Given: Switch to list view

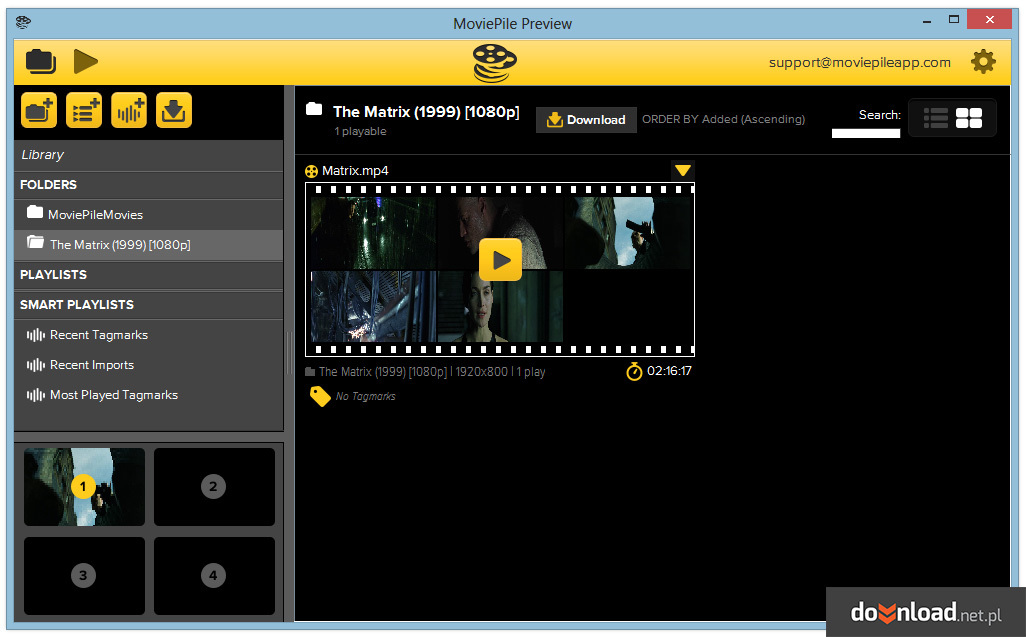Looking at the screenshot, I should [936, 118].
